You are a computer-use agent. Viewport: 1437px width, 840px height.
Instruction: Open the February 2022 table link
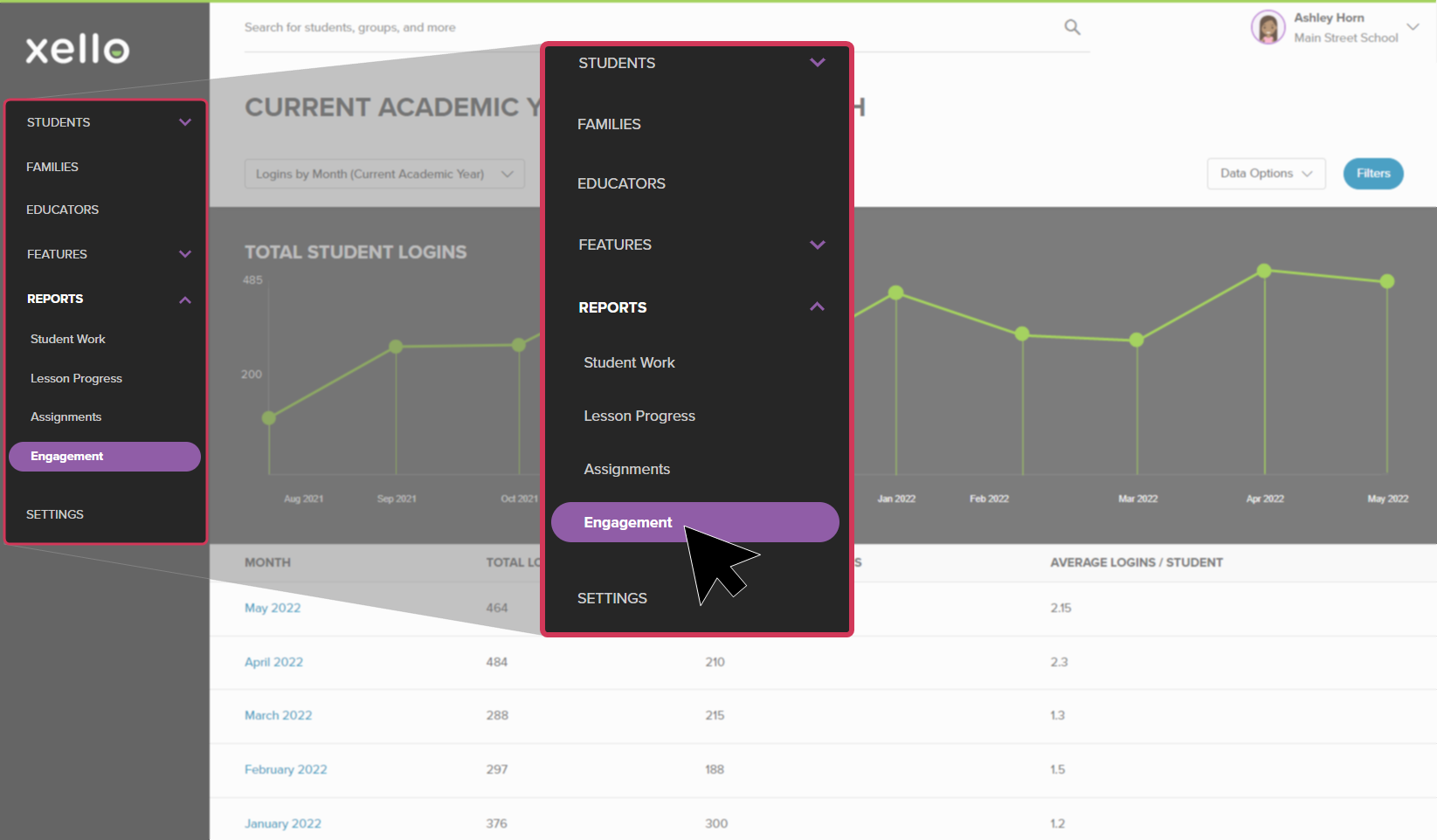[x=286, y=769]
